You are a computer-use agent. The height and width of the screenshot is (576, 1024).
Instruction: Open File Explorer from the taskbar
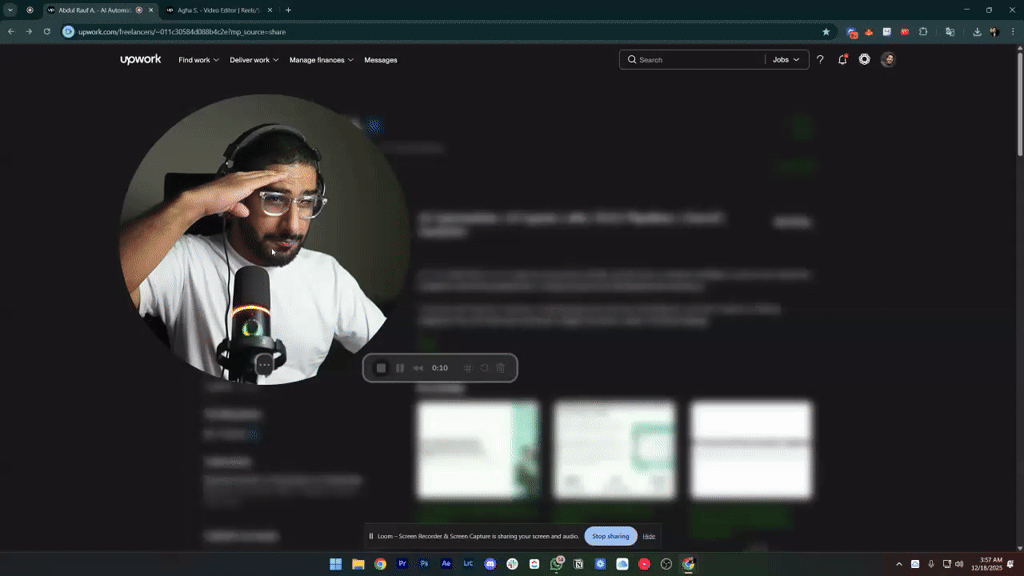tap(358, 564)
